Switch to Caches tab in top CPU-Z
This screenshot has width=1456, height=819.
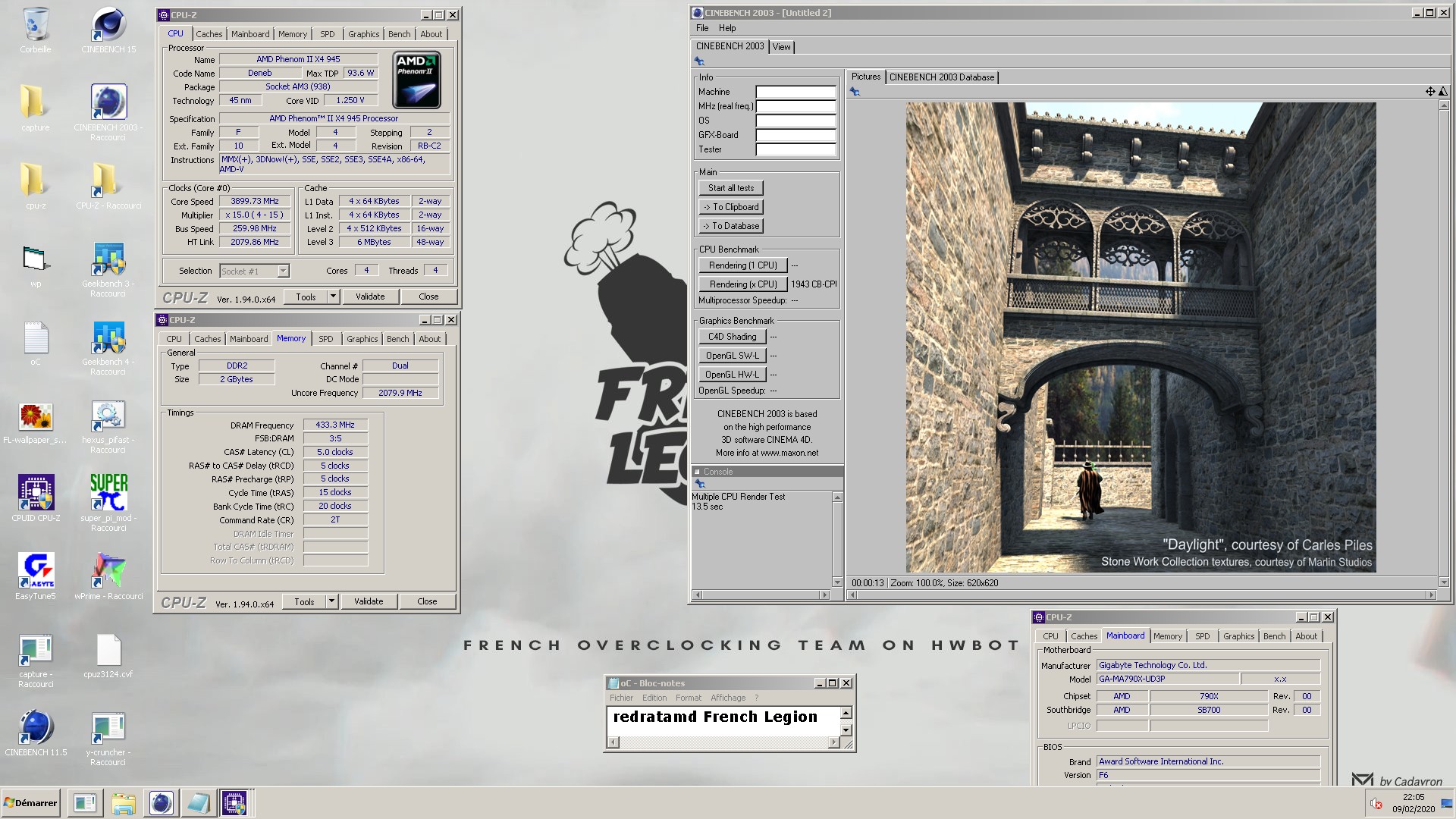point(209,34)
